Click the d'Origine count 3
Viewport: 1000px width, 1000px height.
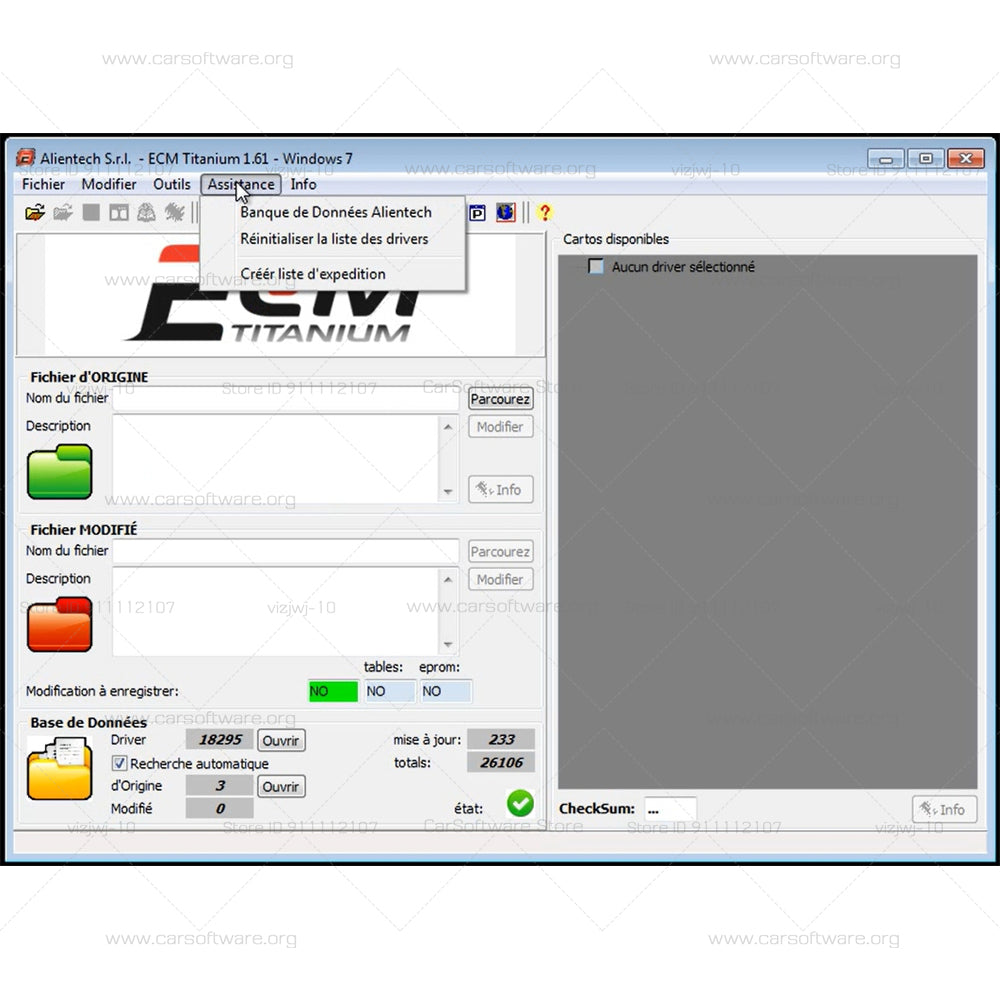pyautogui.click(x=219, y=786)
